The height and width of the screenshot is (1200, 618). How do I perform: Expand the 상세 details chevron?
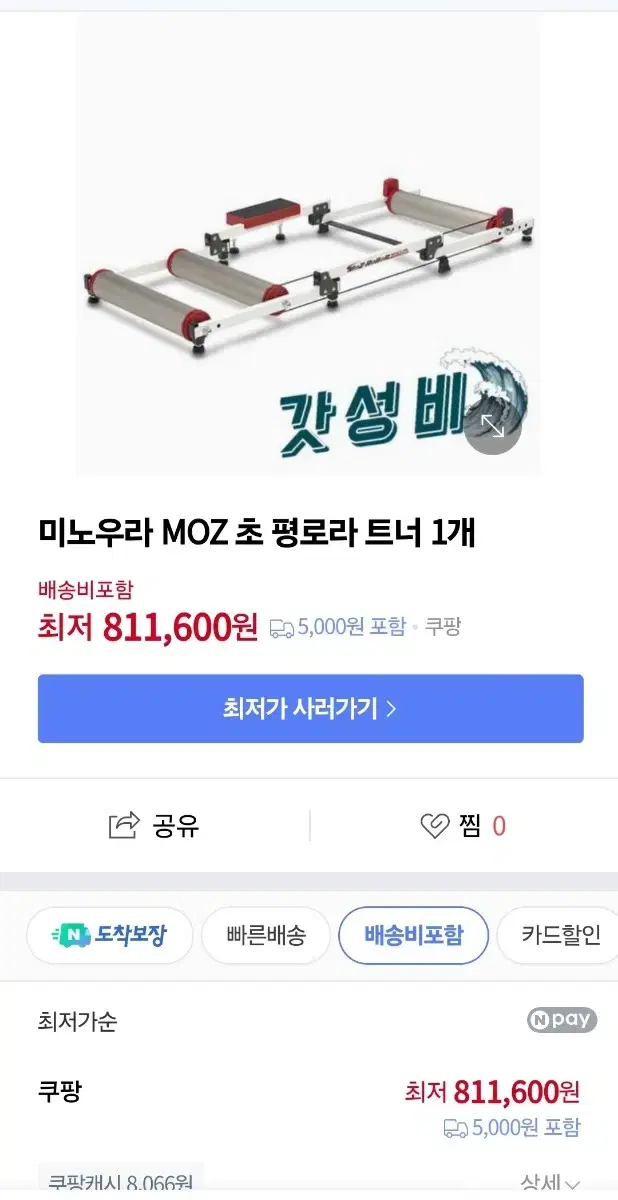point(571,1184)
